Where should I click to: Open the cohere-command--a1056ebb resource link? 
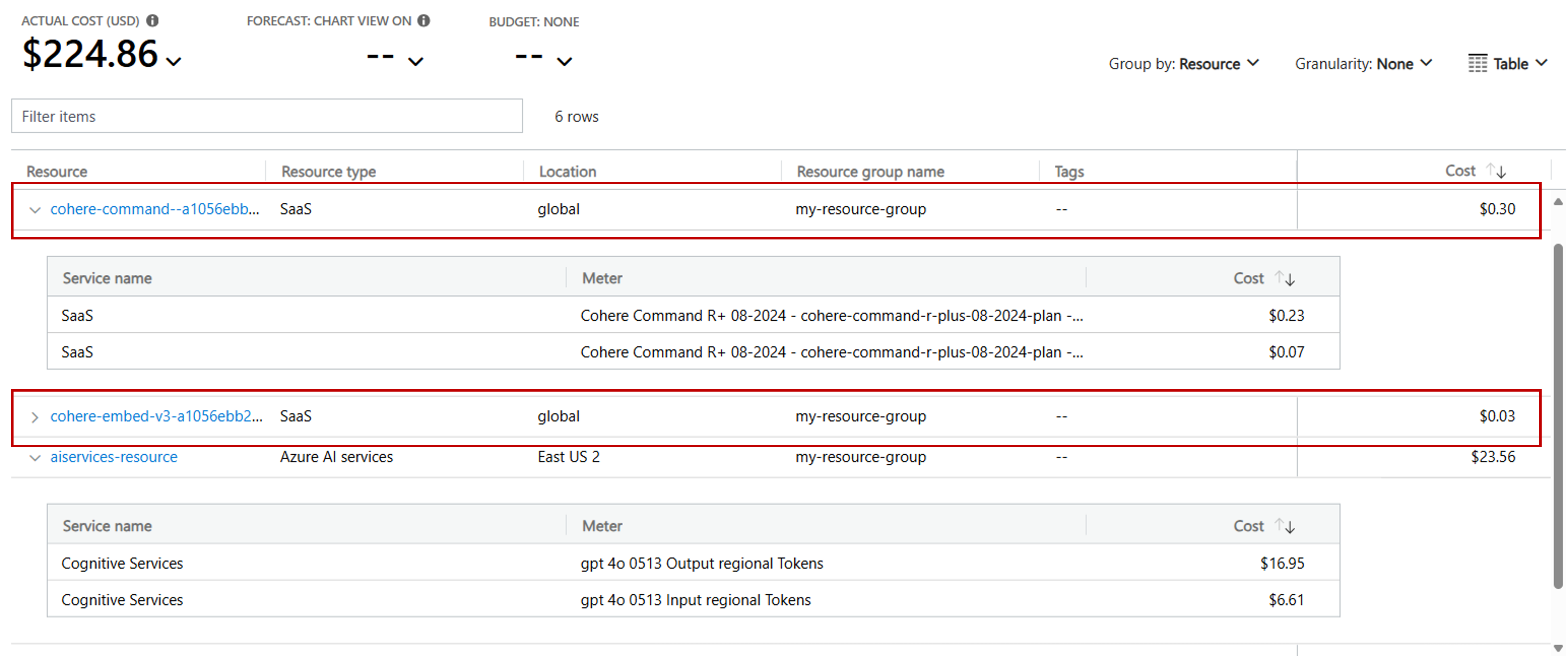[154, 209]
